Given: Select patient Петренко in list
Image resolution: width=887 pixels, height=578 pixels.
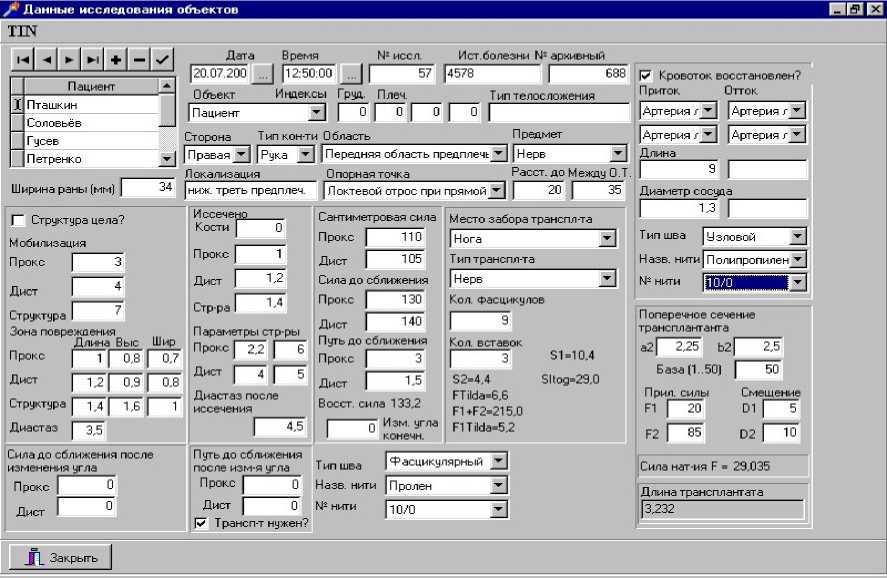Looking at the screenshot, I should tap(92, 159).
